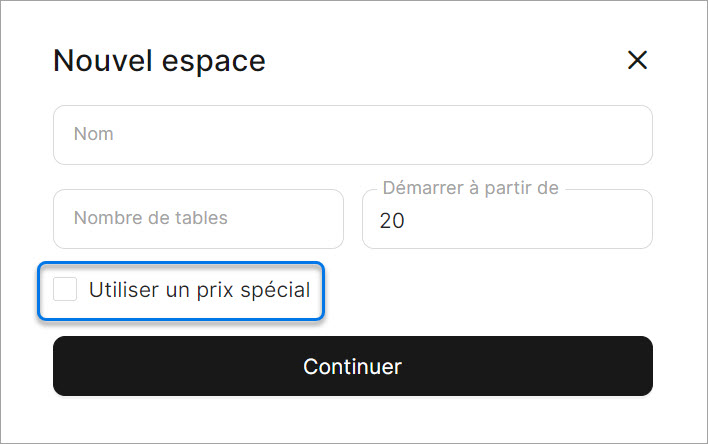Tick the Utiliser un prix spécial checkbox
708x444 pixels.
[x=65, y=290]
